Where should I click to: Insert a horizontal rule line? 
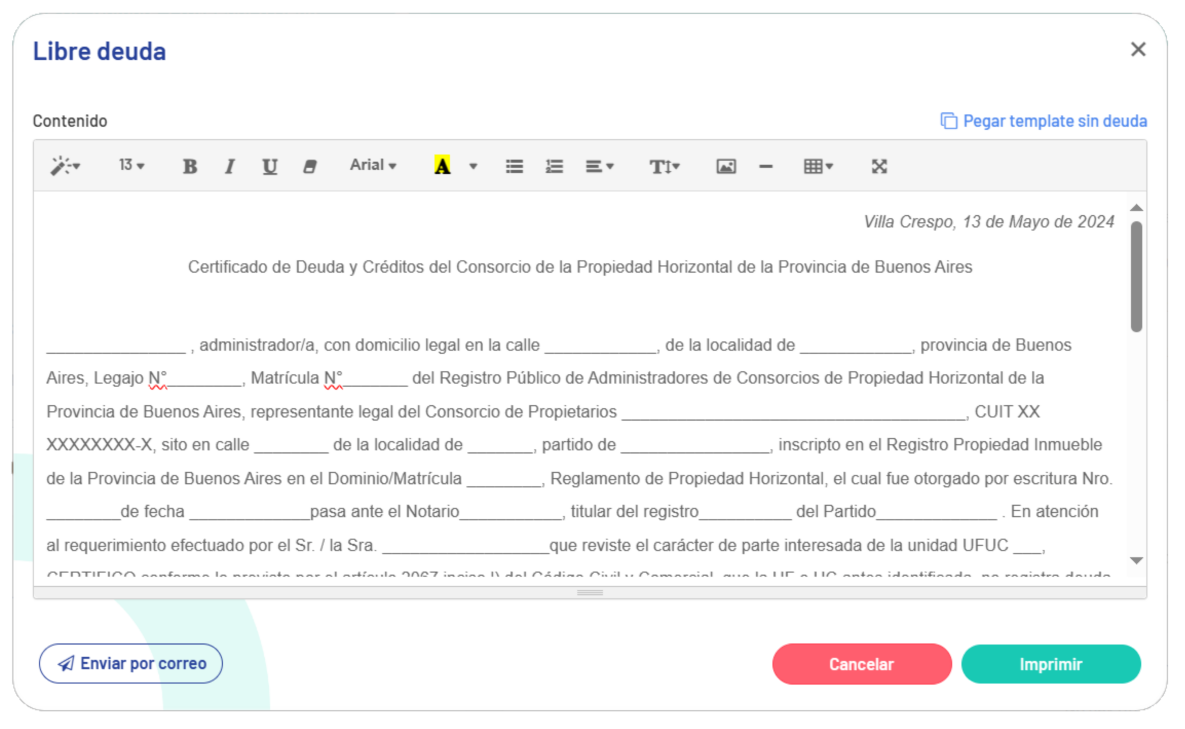(x=766, y=166)
